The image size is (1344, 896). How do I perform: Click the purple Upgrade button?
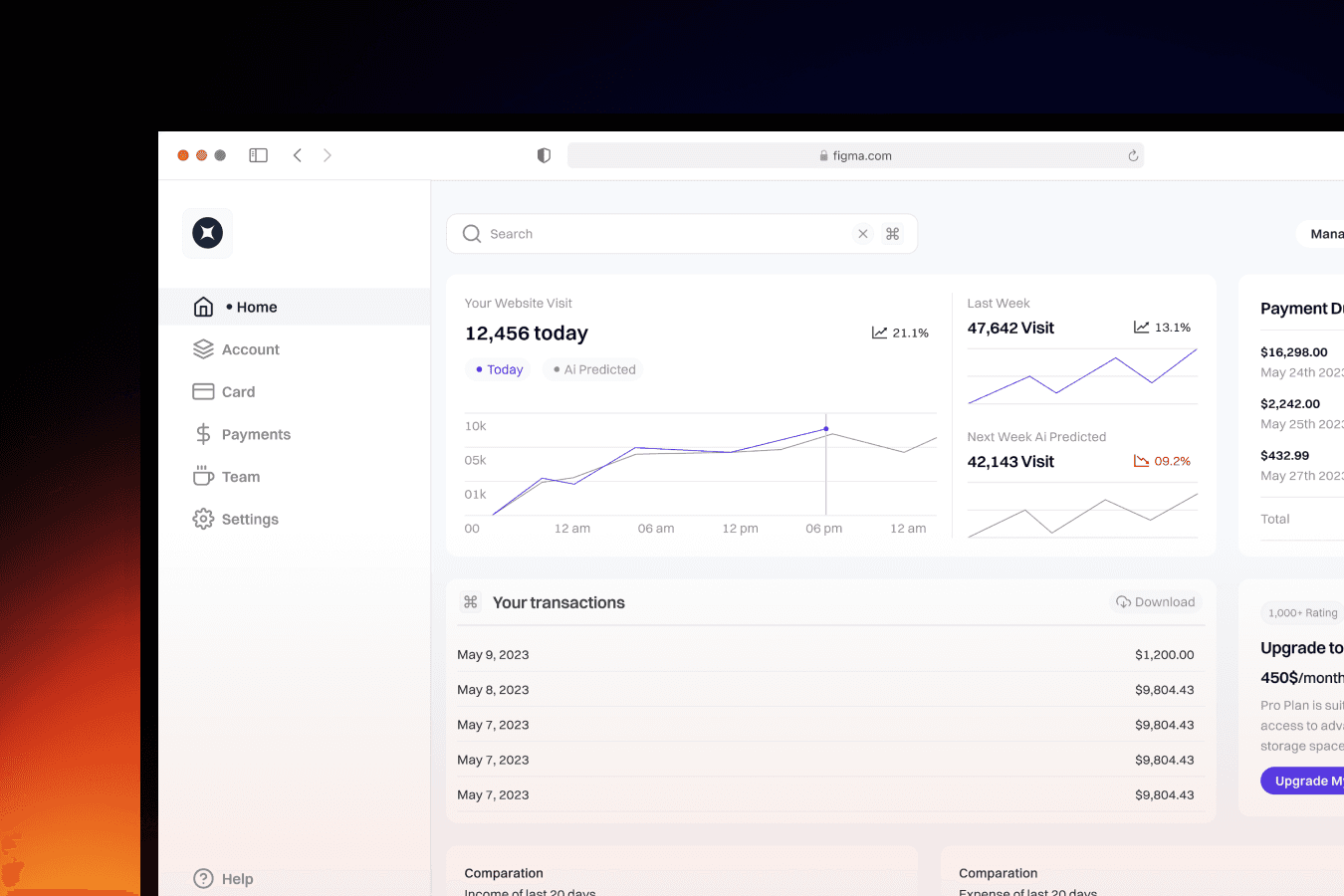[1302, 781]
